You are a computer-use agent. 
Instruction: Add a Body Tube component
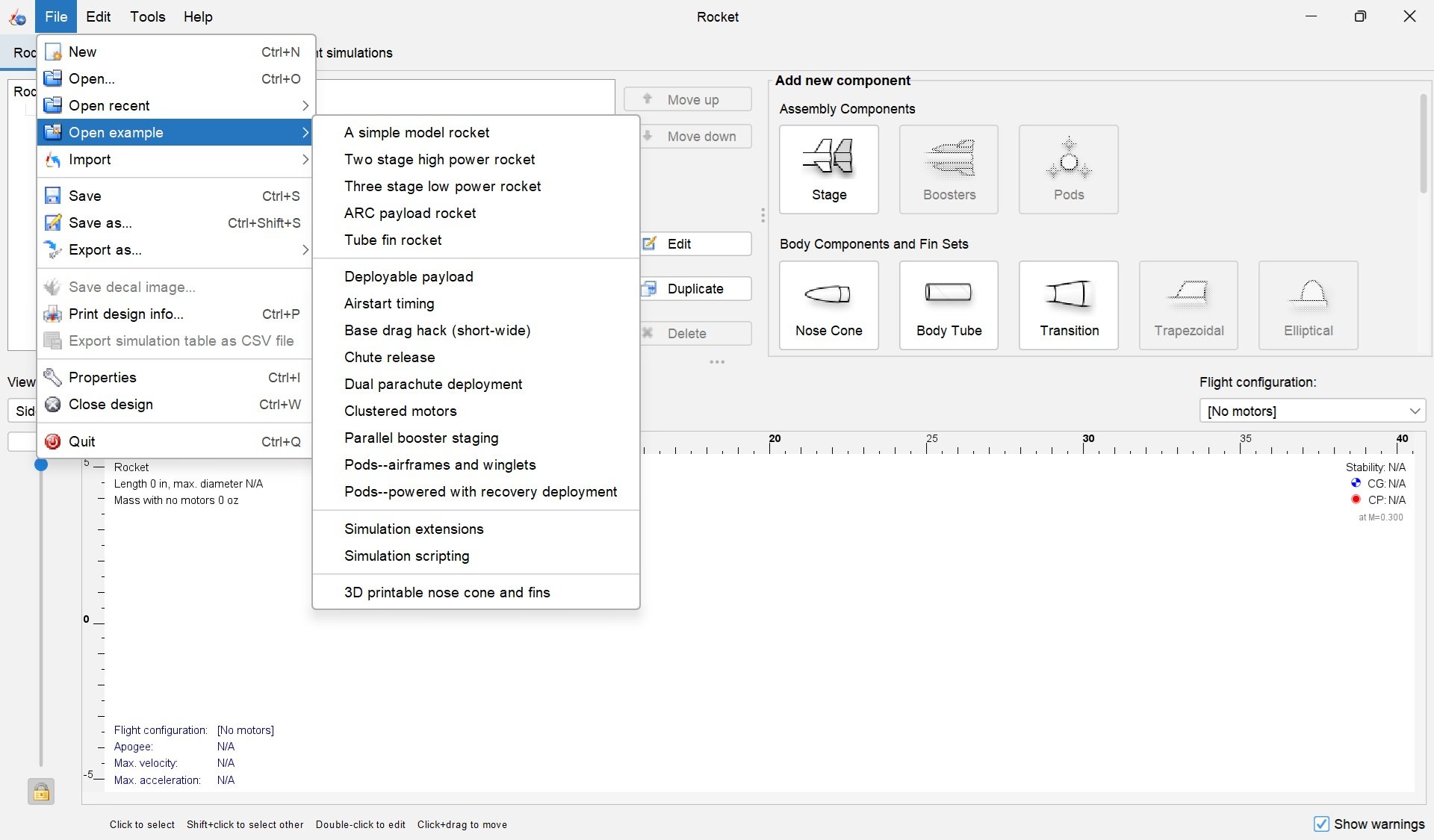tap(949, 305)
